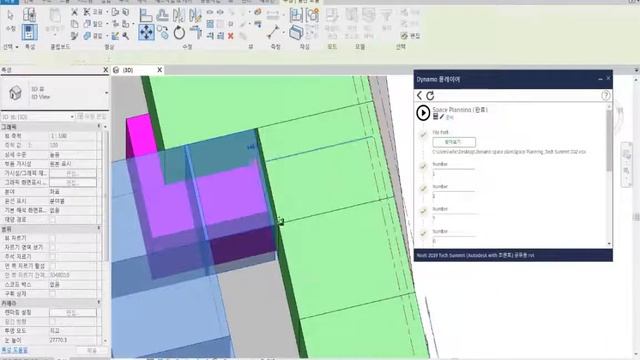Select the Measure between points tool

pyautogui.click(x=273, y=32)
